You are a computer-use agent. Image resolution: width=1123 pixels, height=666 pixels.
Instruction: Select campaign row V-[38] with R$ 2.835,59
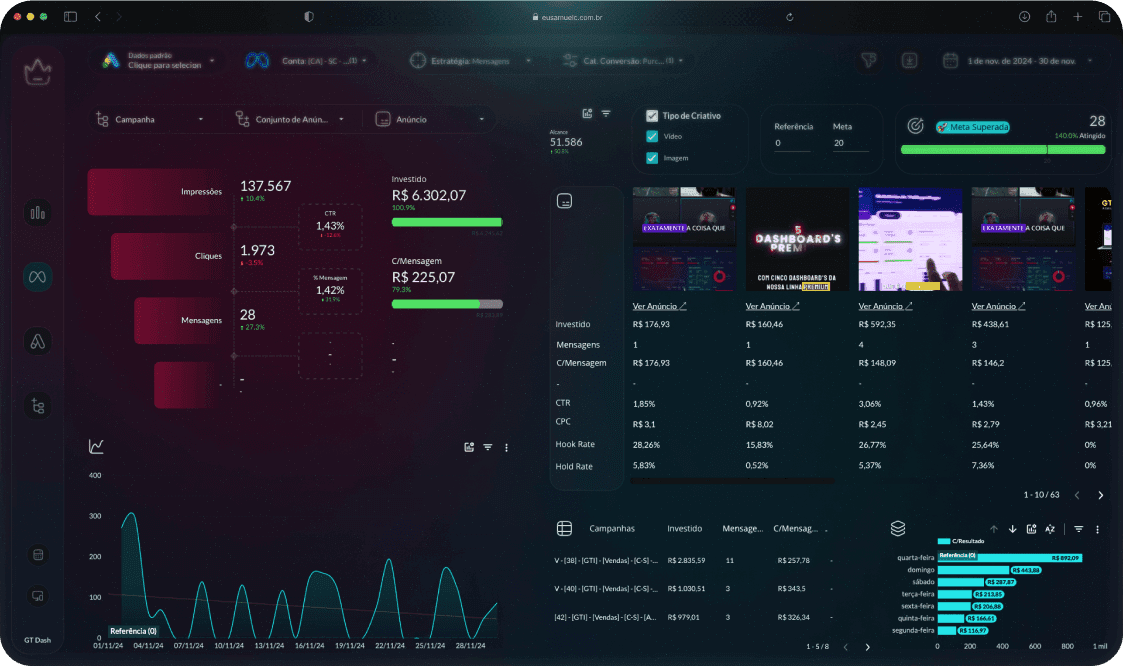[693, 560]
